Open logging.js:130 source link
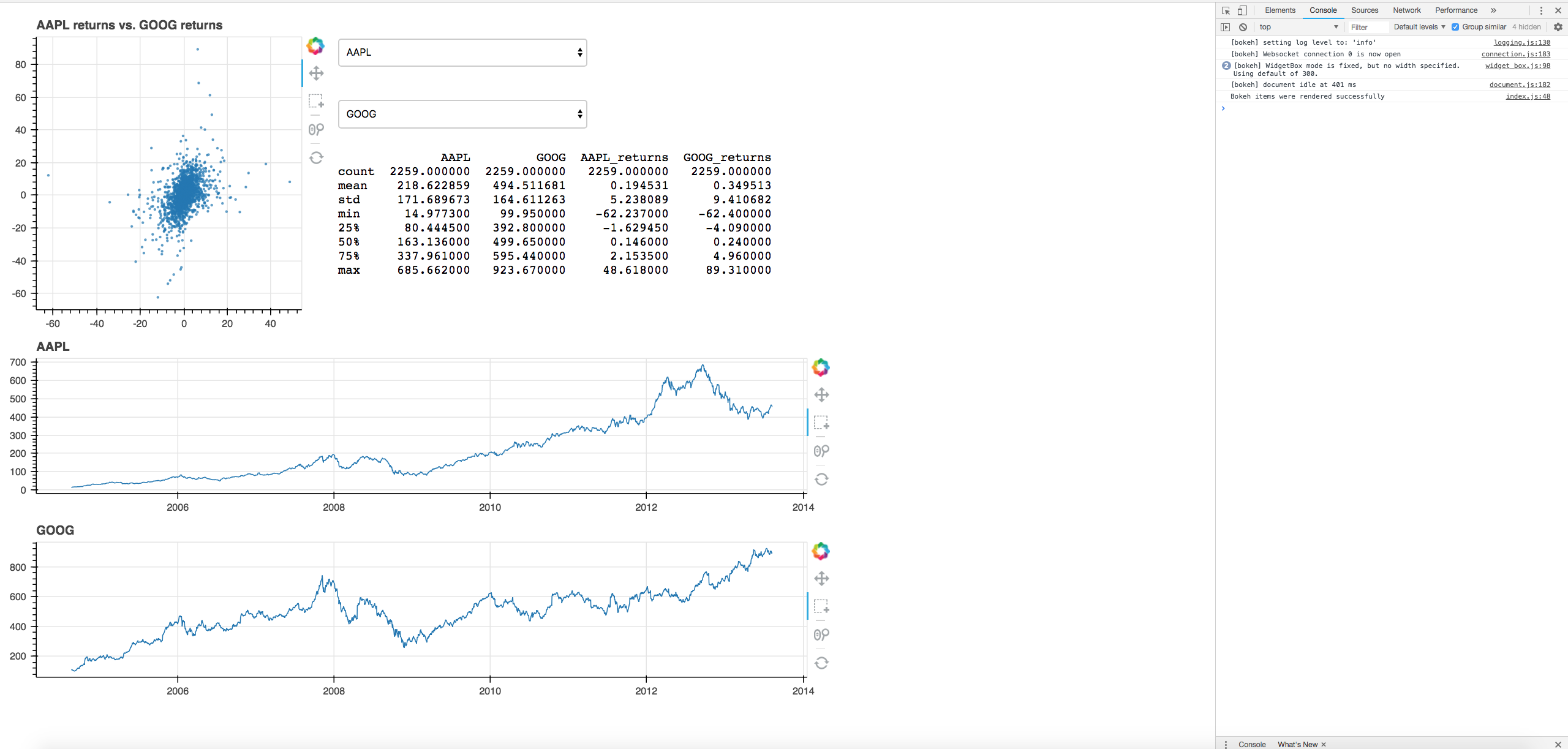Image resolution: width=1568 pixels, height=749 pixels. click(1521, 42)
